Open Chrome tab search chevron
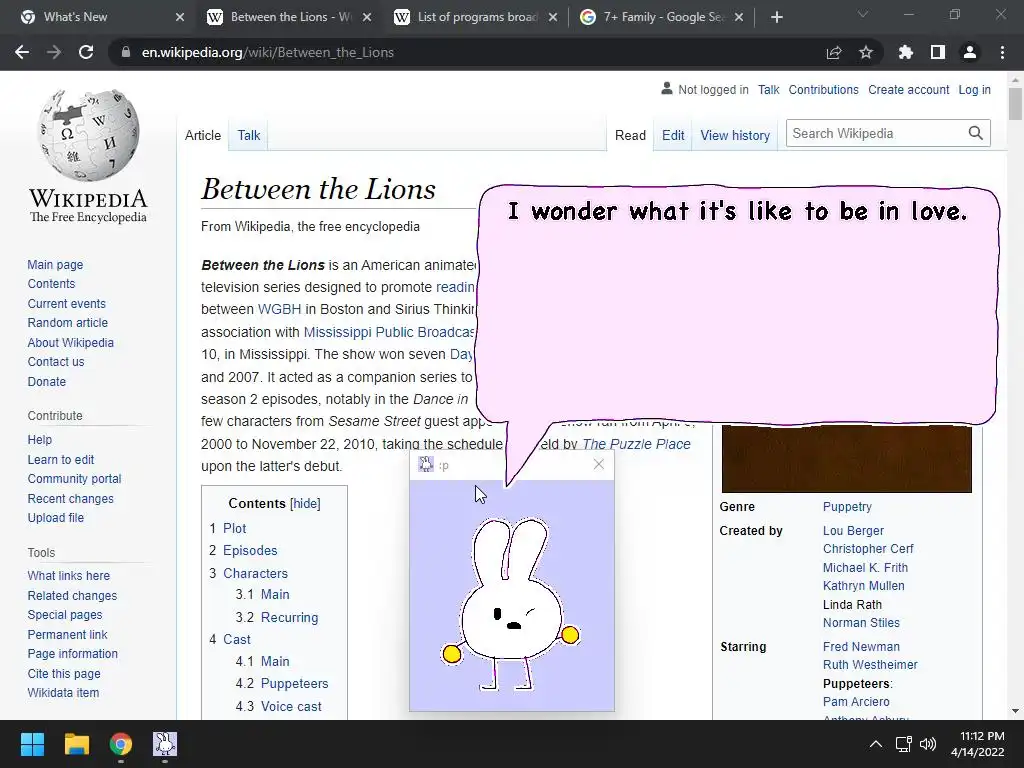This screenshot has width=1024, height=768. [863, 14]
